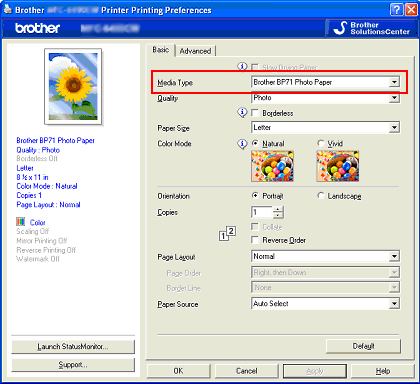The height and width of the screenshot is (384, 420).
Task: Click 'Borderless Off' summary text
Action: [x=37, y=159]
